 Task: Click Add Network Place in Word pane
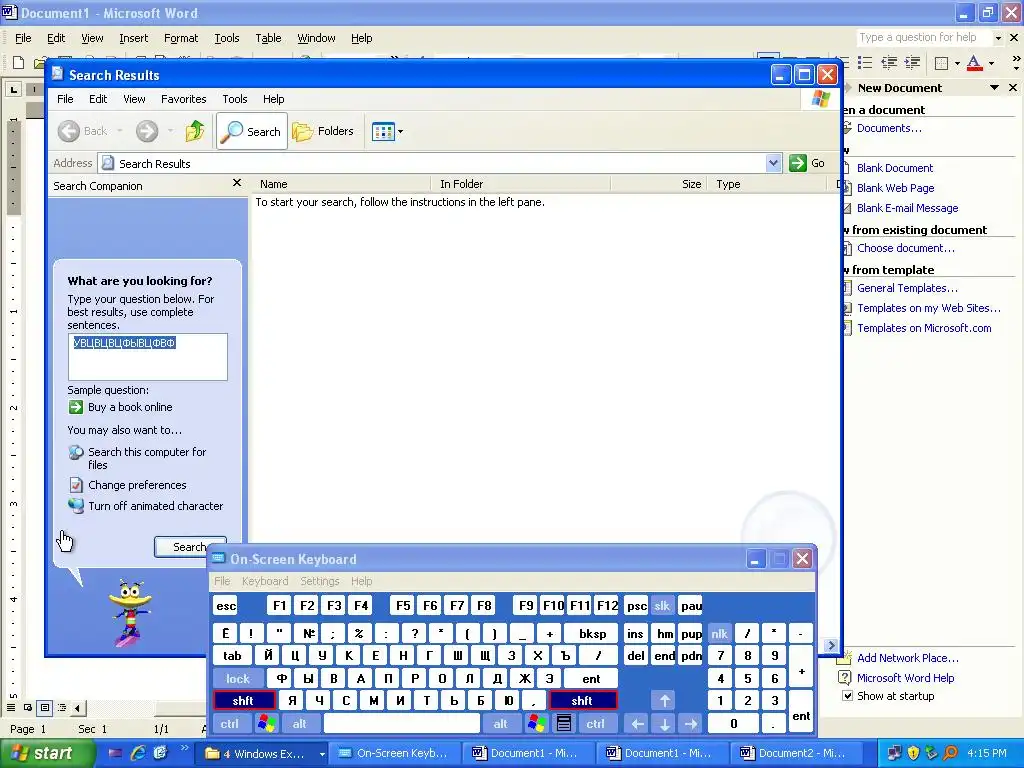(x=907, y=658)
